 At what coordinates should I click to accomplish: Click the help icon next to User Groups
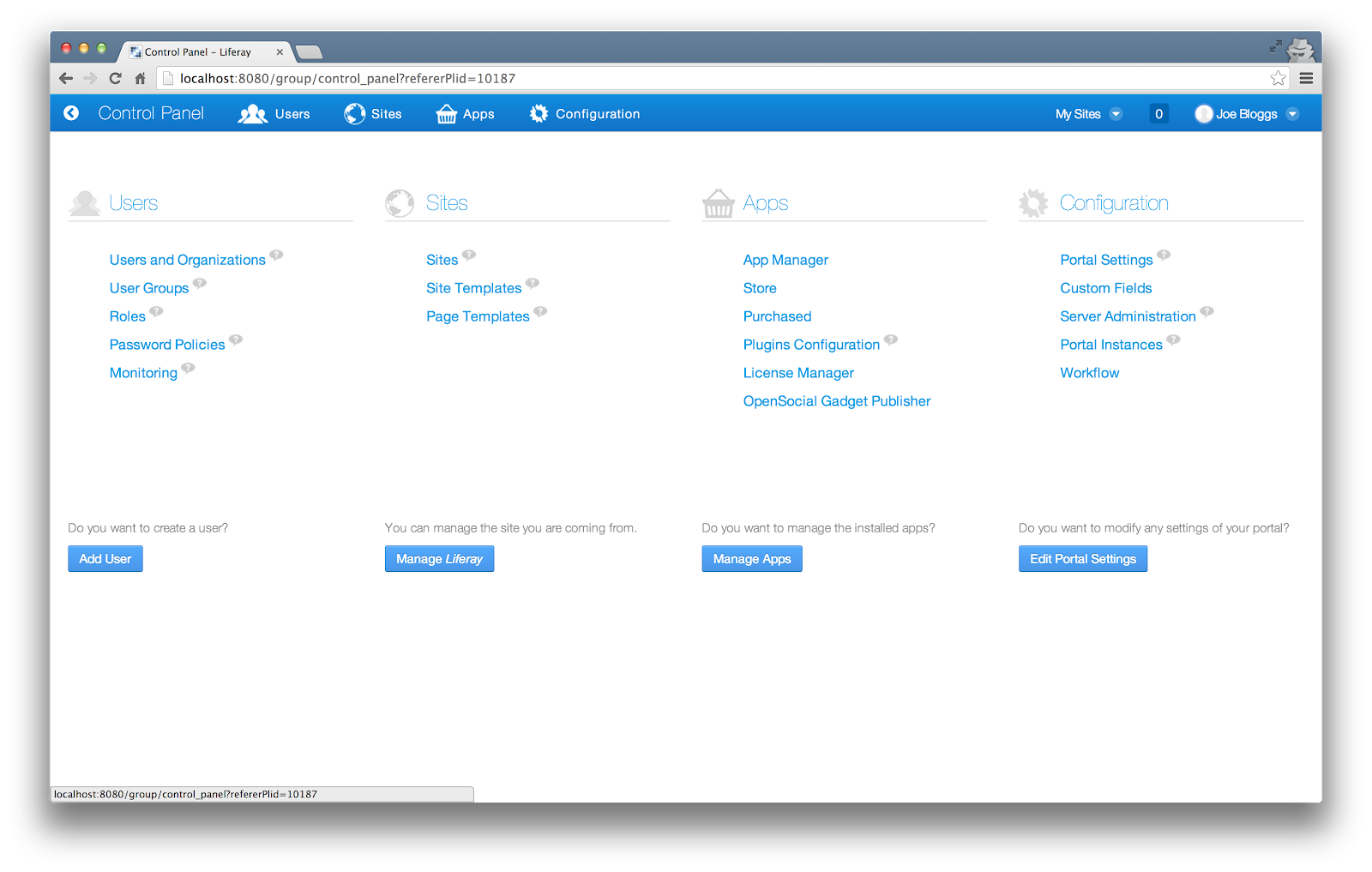[x=200, y=283]
